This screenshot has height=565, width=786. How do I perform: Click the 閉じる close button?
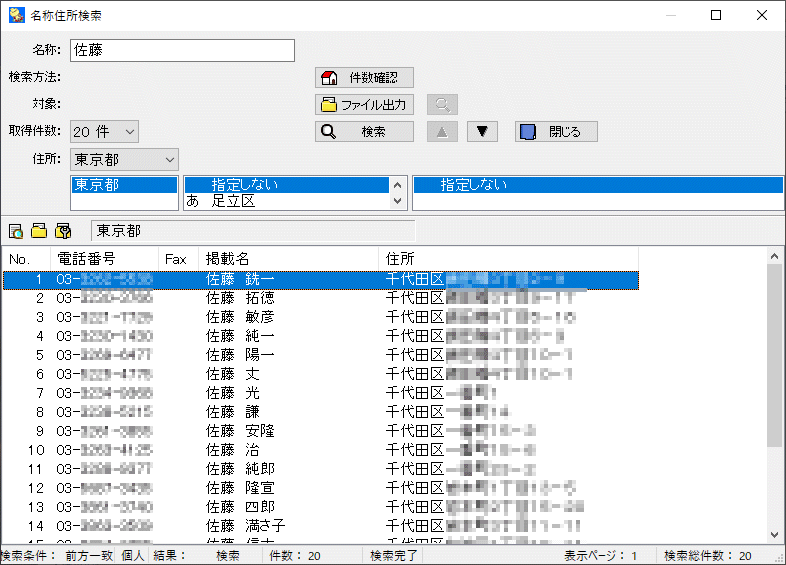pos(556,132)
